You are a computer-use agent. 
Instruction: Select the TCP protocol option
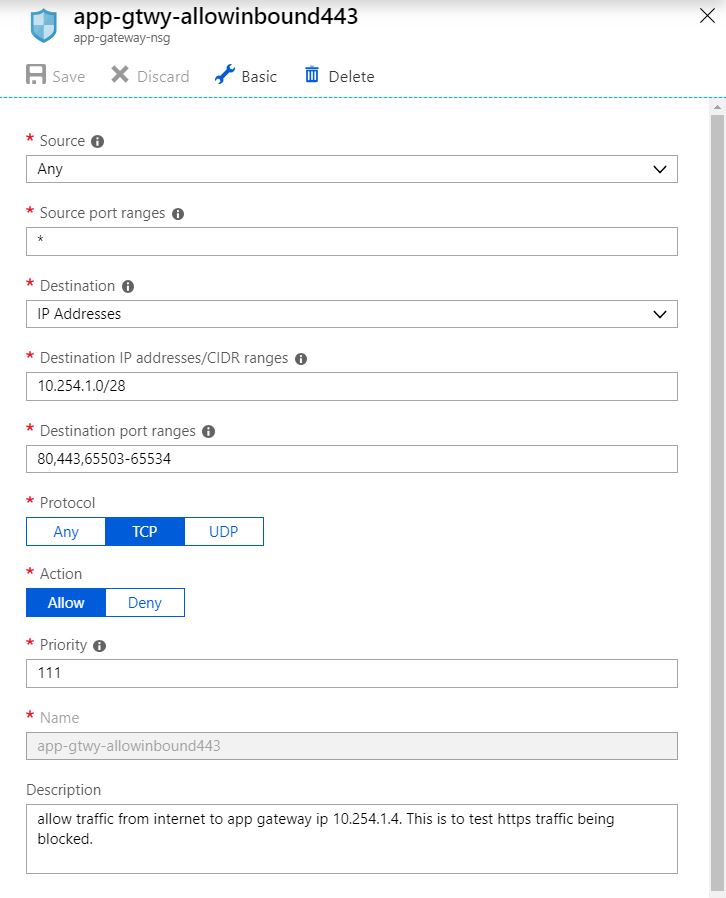click(x=145, y=531)
